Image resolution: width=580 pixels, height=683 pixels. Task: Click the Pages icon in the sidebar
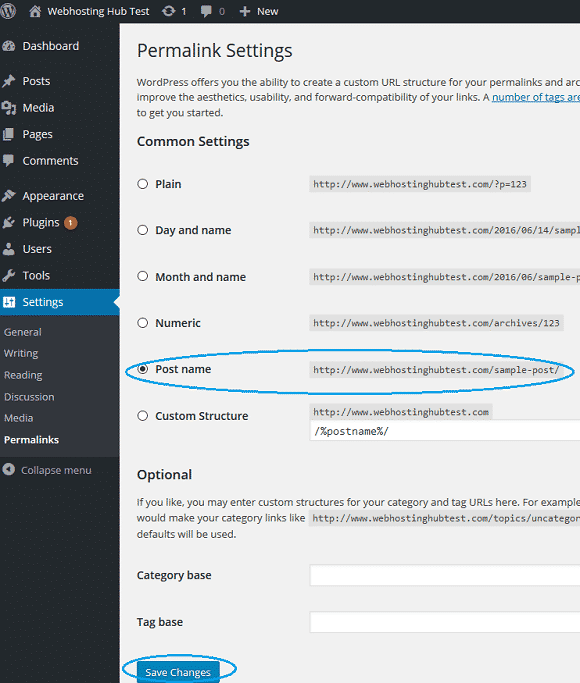[9, 134]
